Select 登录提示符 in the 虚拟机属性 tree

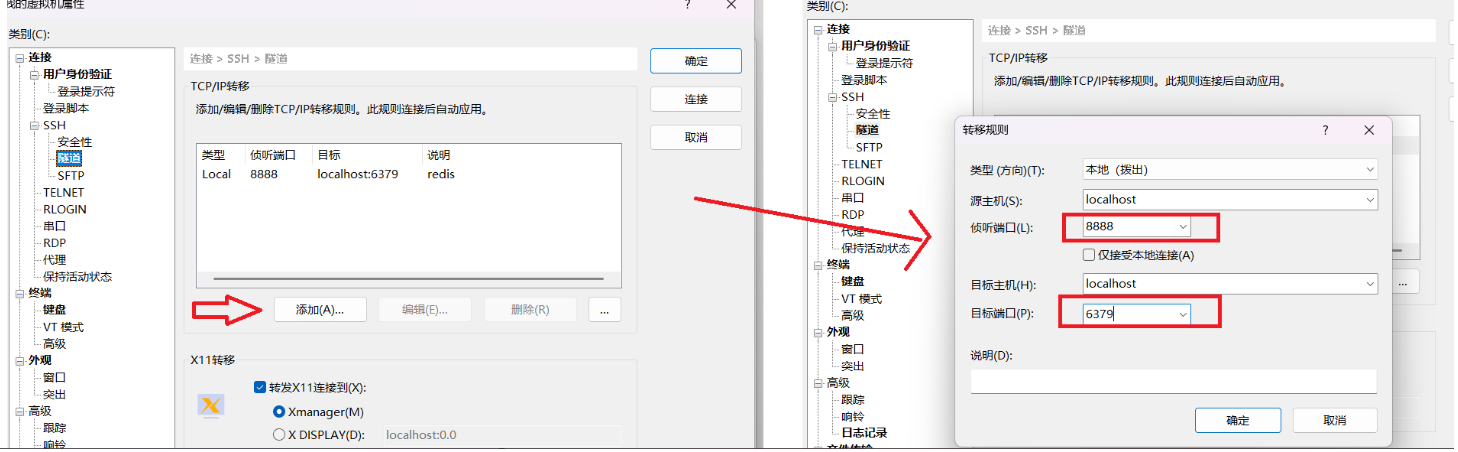tap(86, 91)
